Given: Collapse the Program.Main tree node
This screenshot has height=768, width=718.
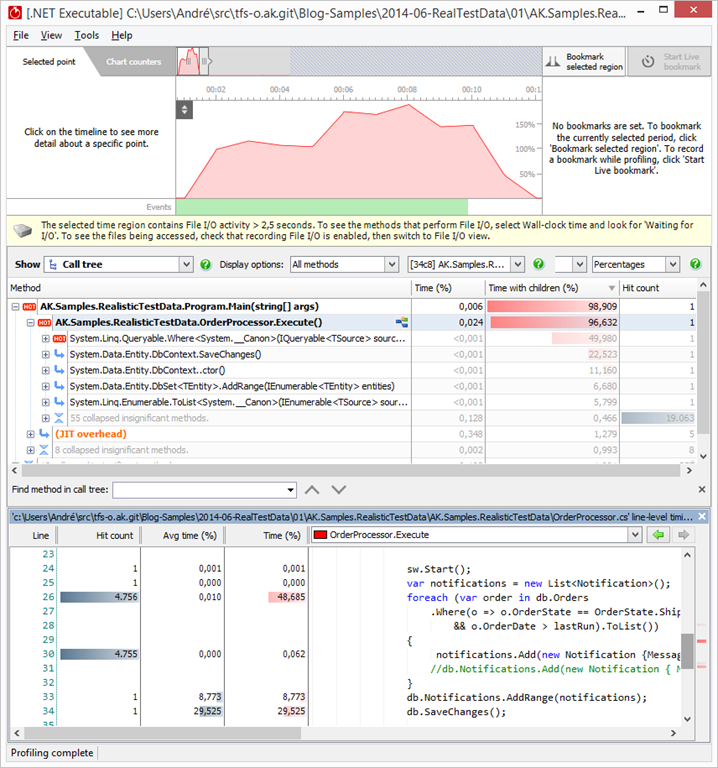Looking at the screenshot, I should click(16, 307).
